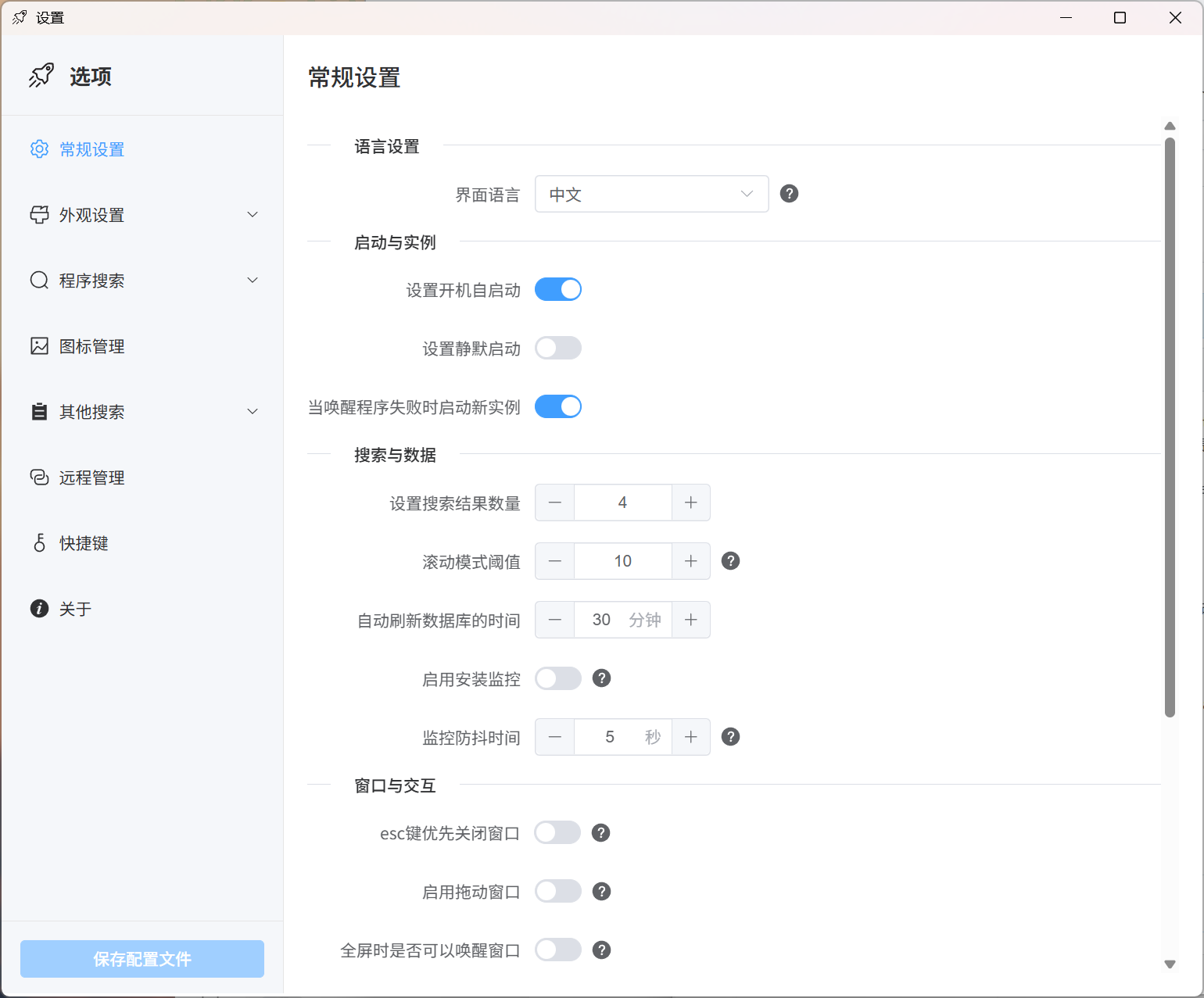Collapse the 其他搜索 chevron
Screen dimensions: 1204x998
pyautogui.click(x=252, y=411)
